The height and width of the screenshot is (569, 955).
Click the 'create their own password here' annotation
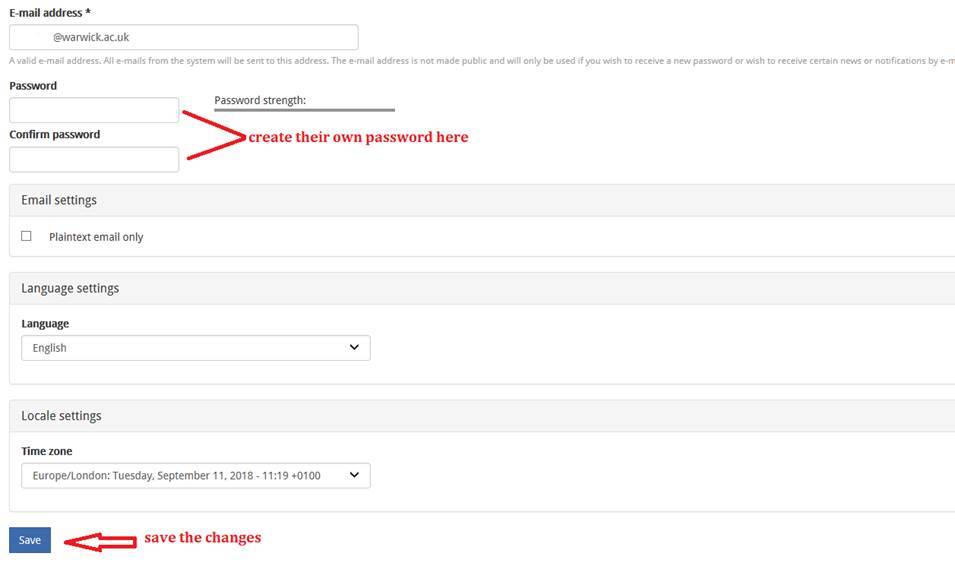(x=358, y=137)
